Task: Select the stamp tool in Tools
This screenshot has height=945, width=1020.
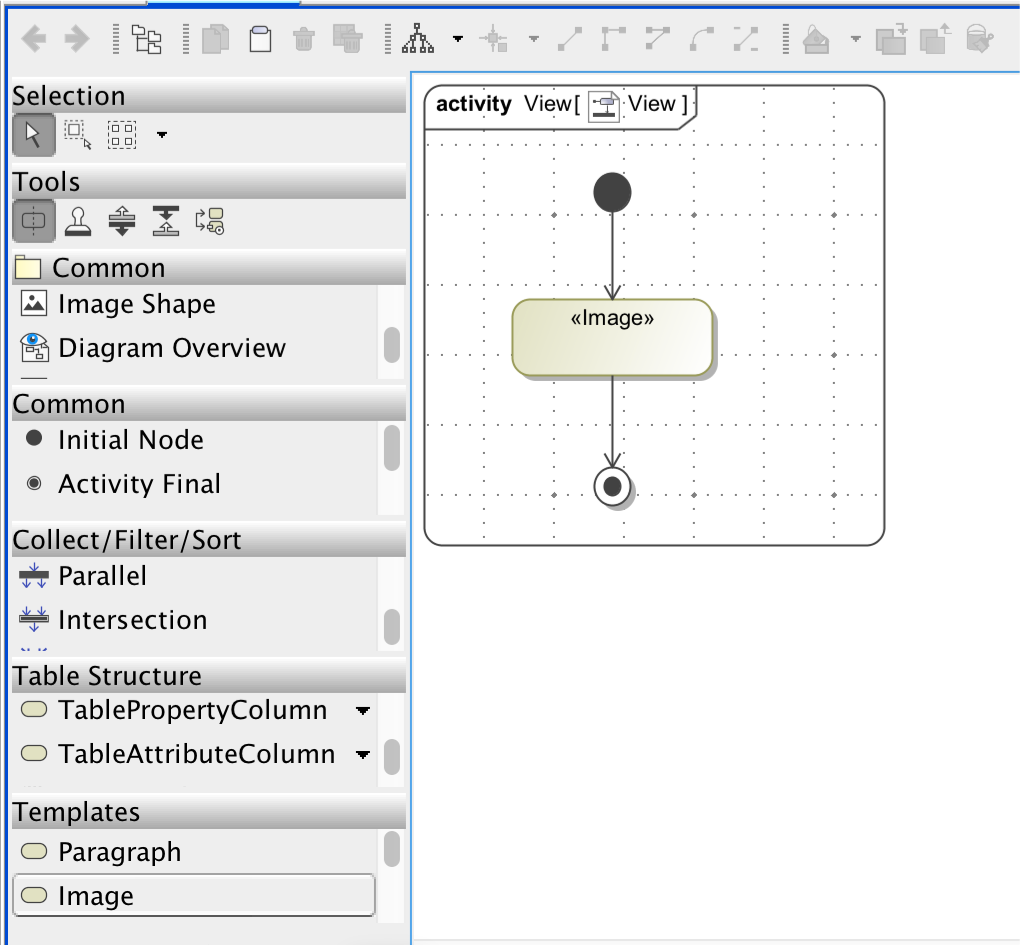Action: [x=78, y=221]
